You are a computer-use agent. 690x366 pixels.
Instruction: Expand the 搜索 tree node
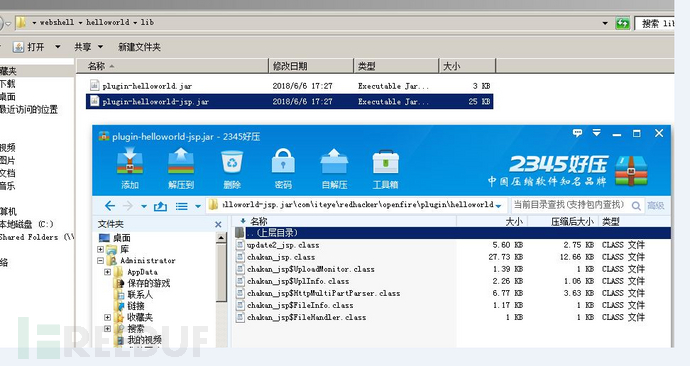107,329
